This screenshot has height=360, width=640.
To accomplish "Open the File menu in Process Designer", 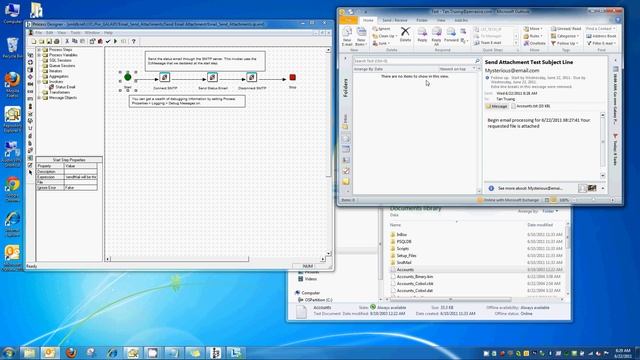I will pos(38,33).
